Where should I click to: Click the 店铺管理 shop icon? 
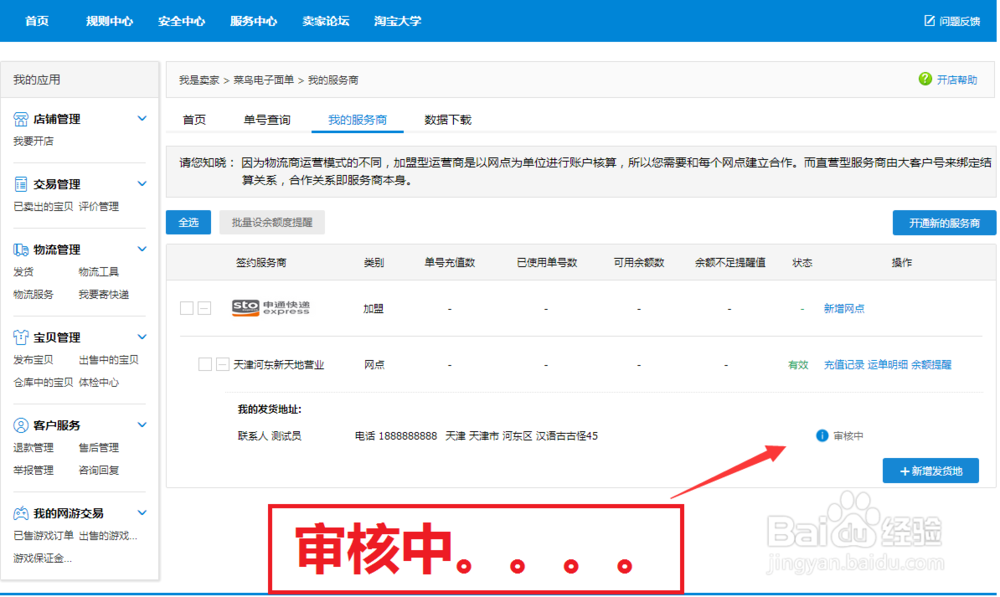pyautogui.click(x=21, y=119)
